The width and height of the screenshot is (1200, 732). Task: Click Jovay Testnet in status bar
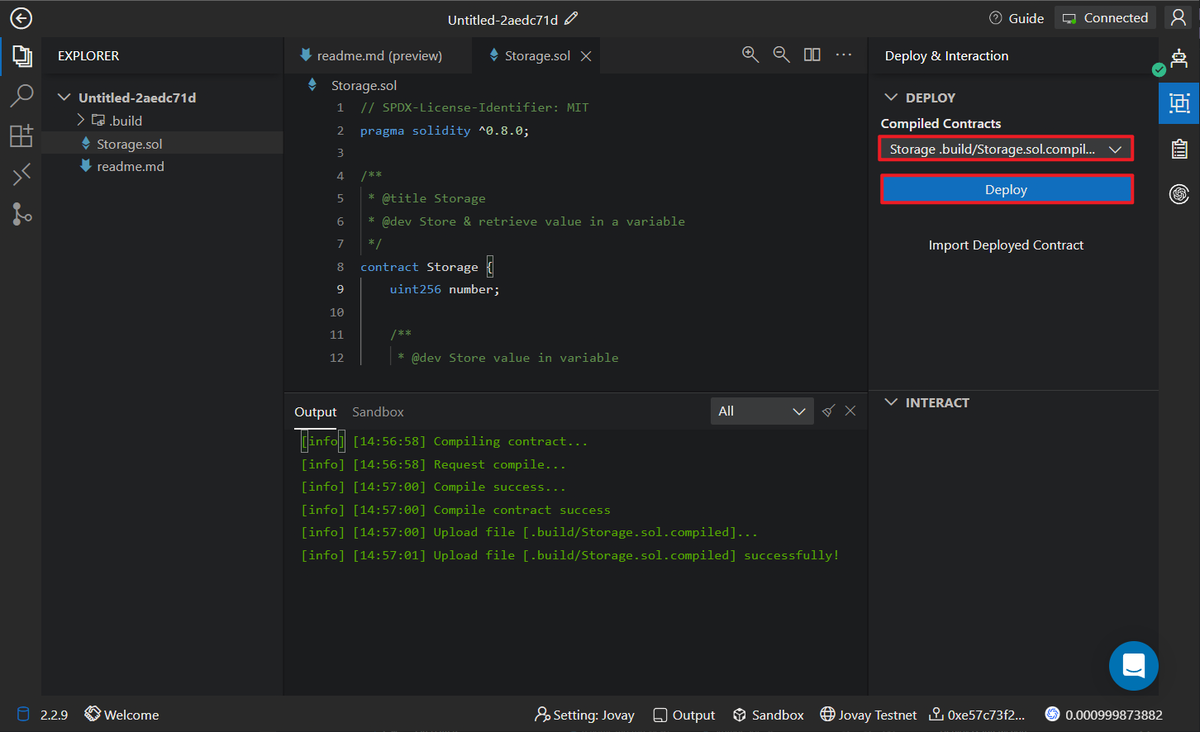tap(868, 715)
